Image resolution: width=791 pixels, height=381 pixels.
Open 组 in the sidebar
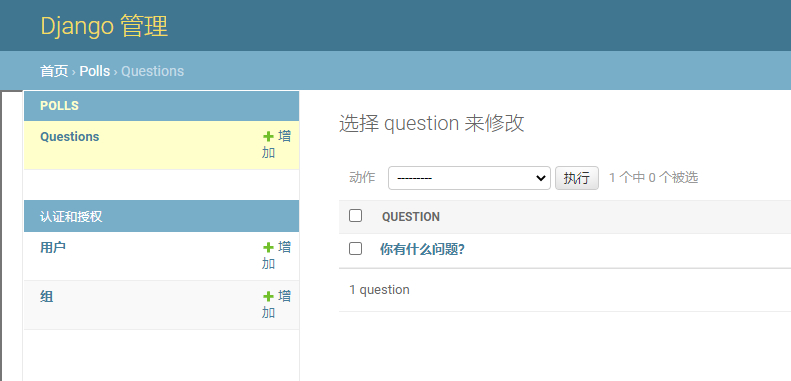(x=47, y=297)
